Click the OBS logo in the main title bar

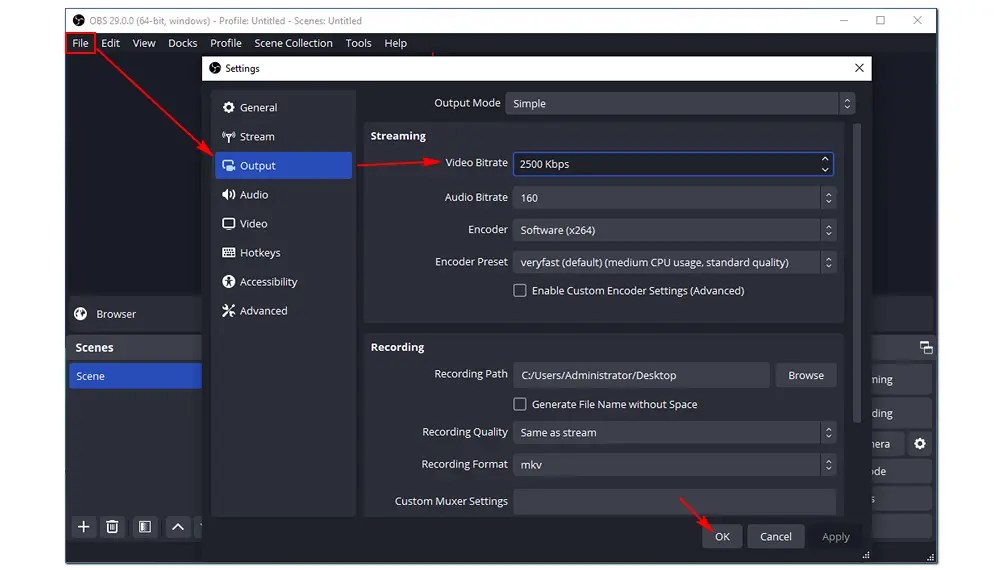click(x=78, y=20)
